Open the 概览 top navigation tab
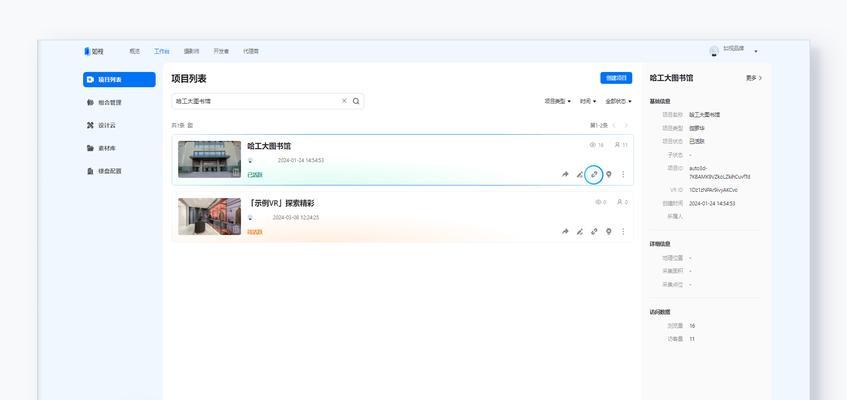847x400 pixels. click(135, 51)
